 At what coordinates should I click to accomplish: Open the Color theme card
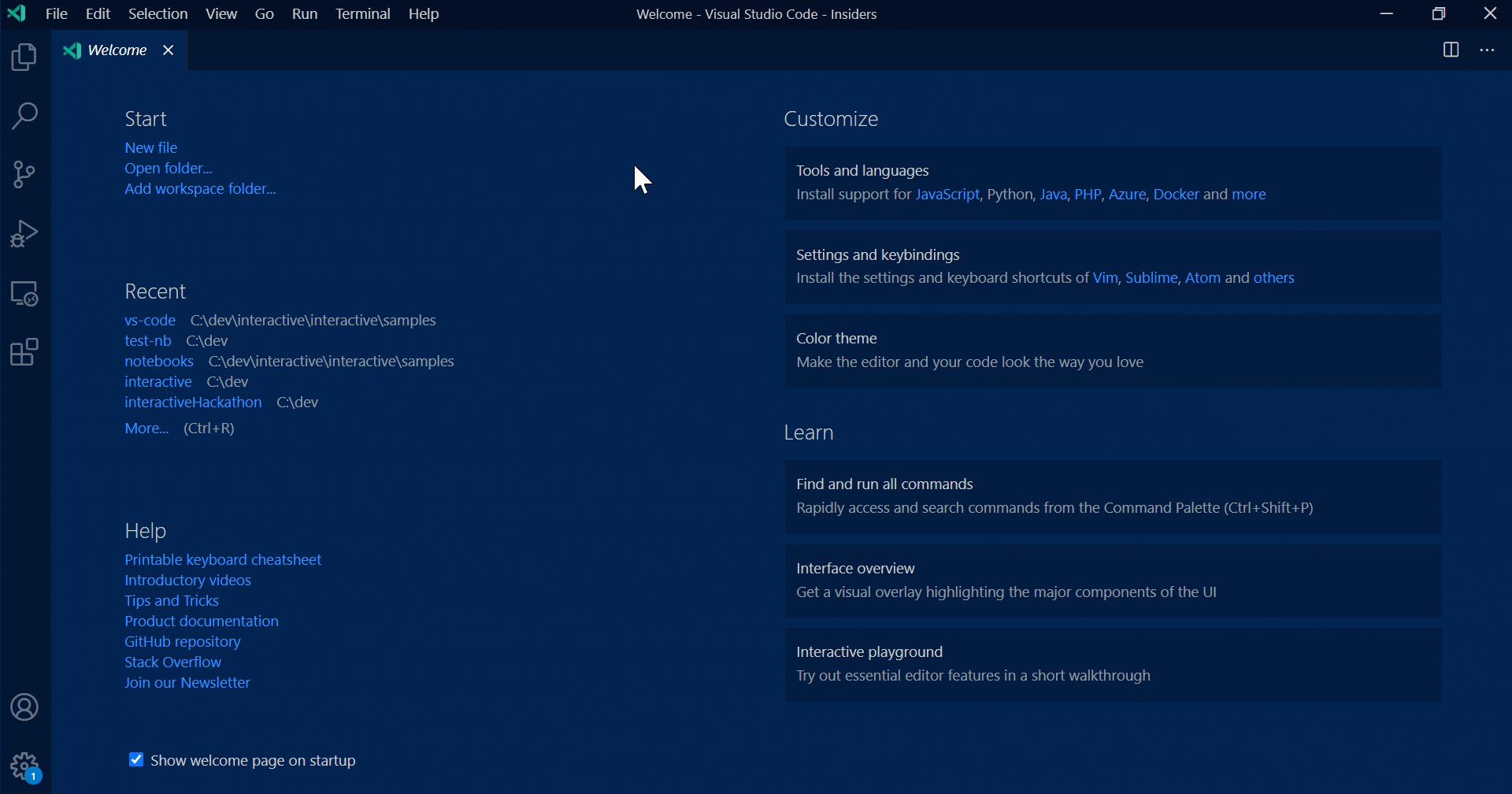[1114, 351]
